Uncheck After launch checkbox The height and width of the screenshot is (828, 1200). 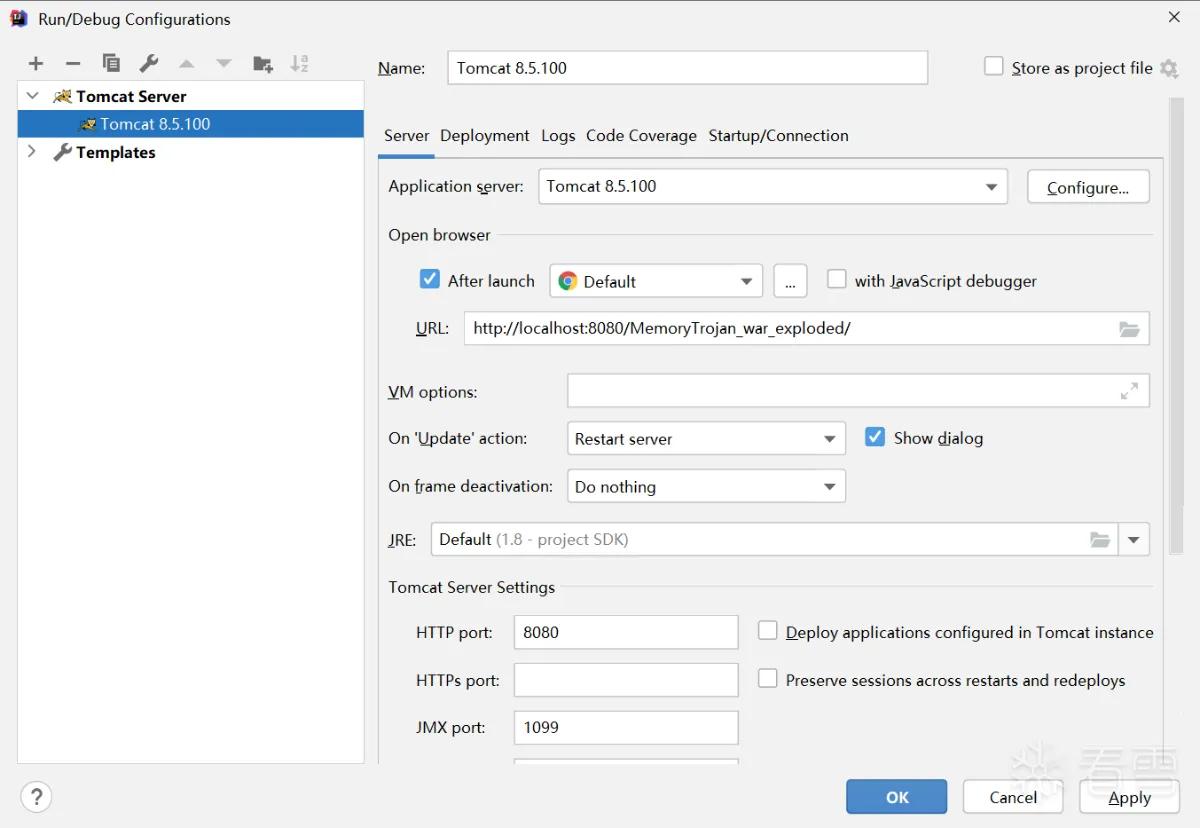pos(430,279)
